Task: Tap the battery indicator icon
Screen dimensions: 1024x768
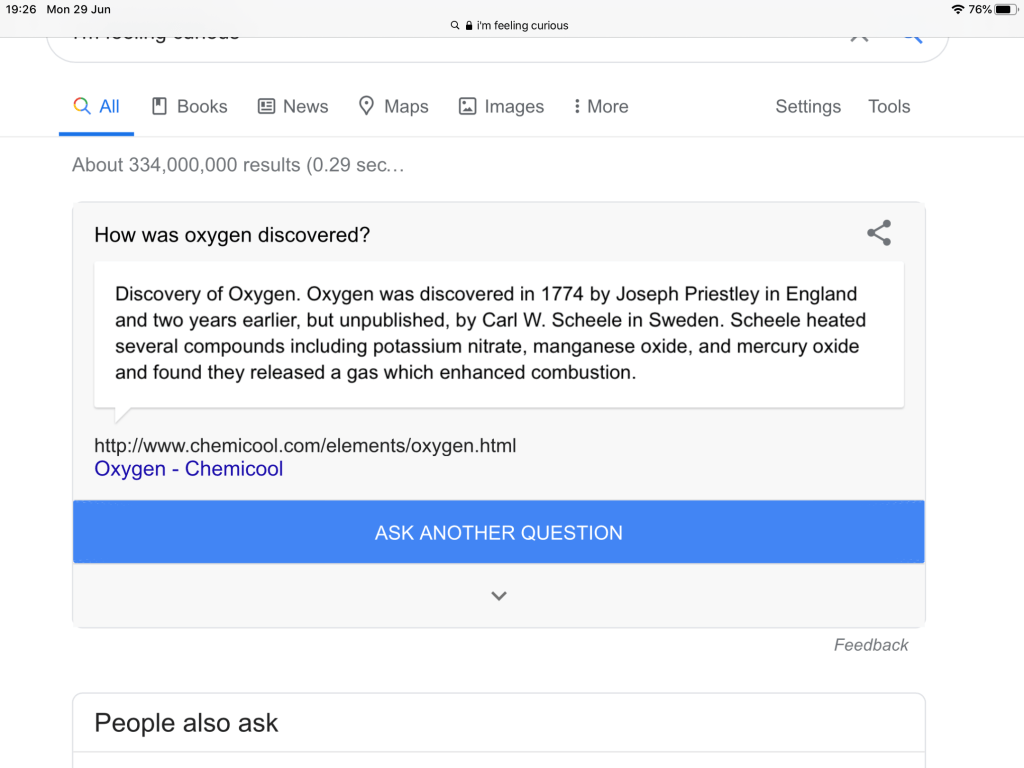Action: 1005,9
